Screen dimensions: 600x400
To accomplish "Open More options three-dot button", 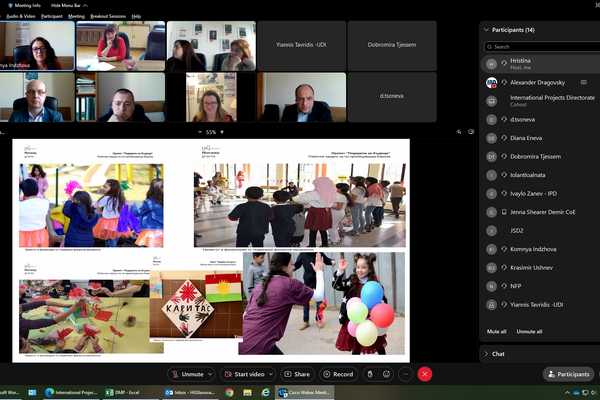I will click(406, 374).
